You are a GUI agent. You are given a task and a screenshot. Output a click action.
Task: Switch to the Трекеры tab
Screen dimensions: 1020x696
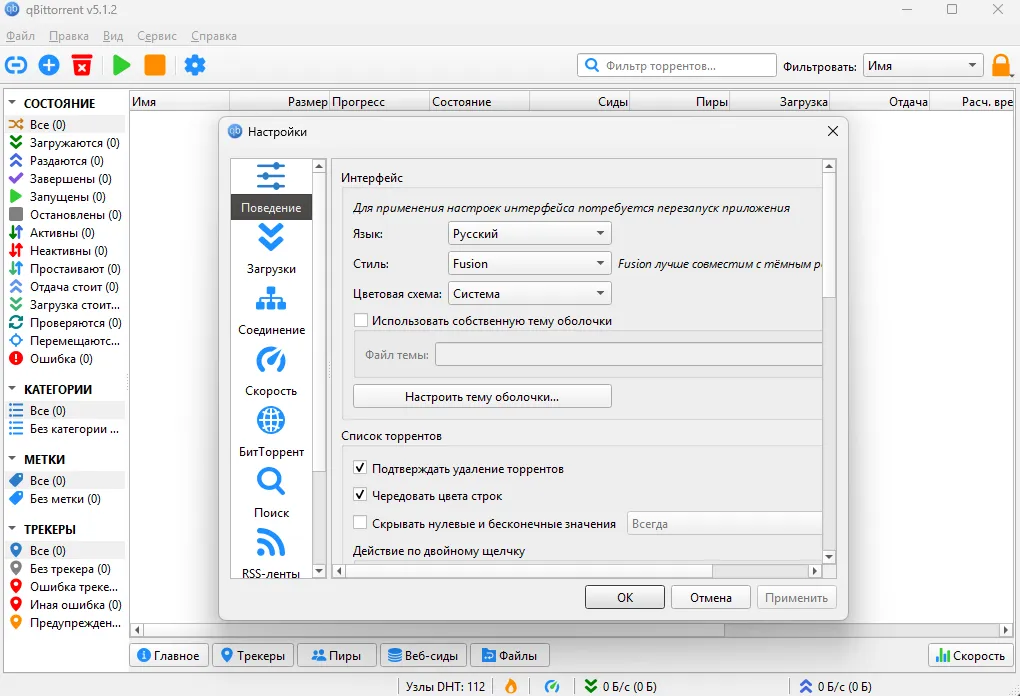(x=253, y=656)
